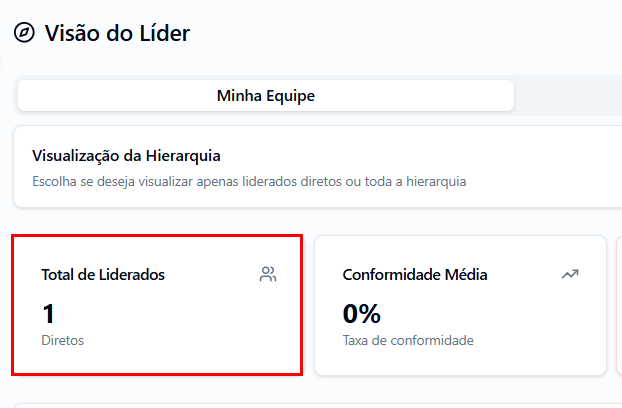The width and height of the screenshot is (622, 408).
Task: Click the Total de Liderados card title
Action: 103,274
